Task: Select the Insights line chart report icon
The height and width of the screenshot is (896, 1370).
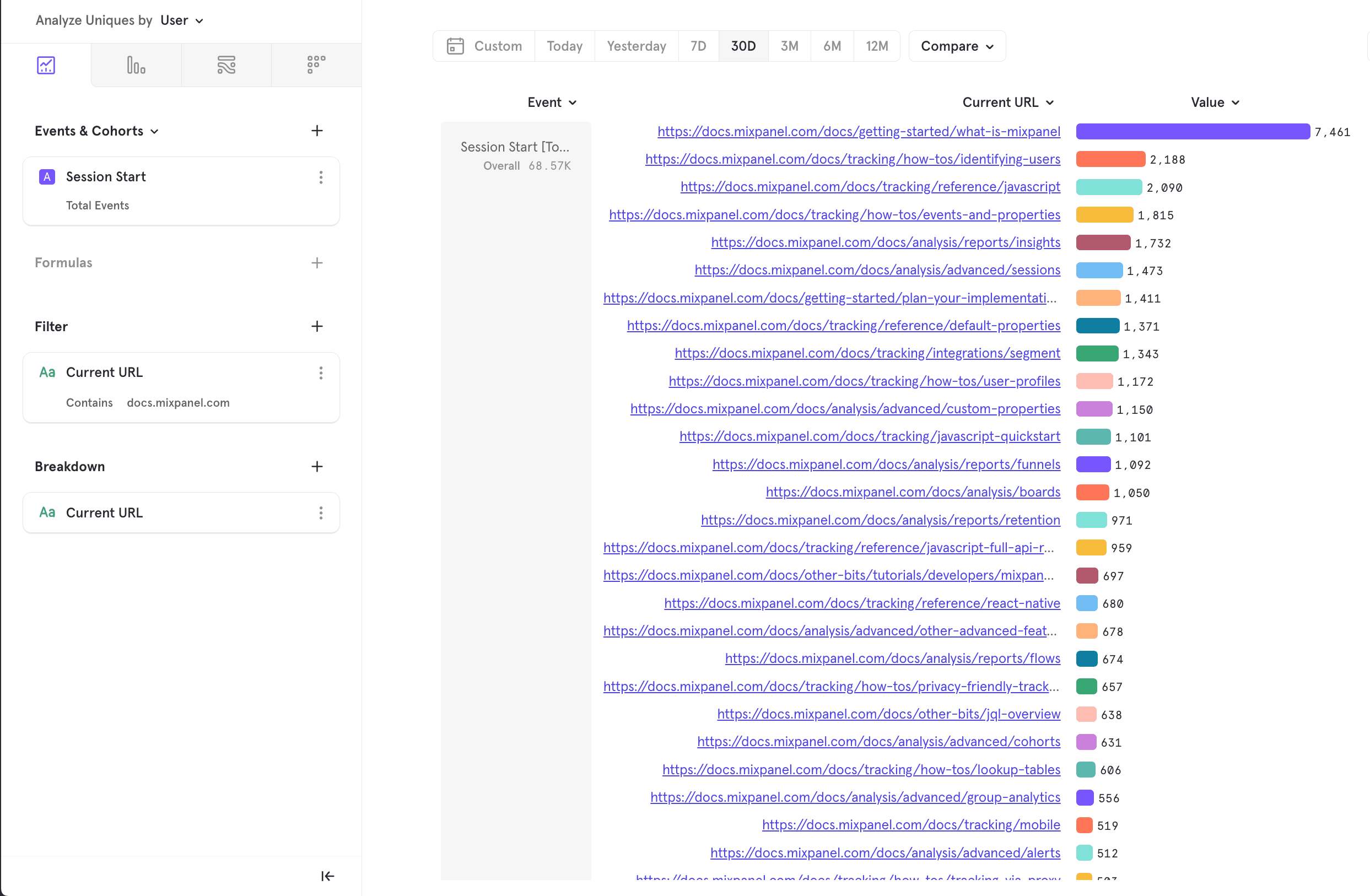Action: (46, 65)
